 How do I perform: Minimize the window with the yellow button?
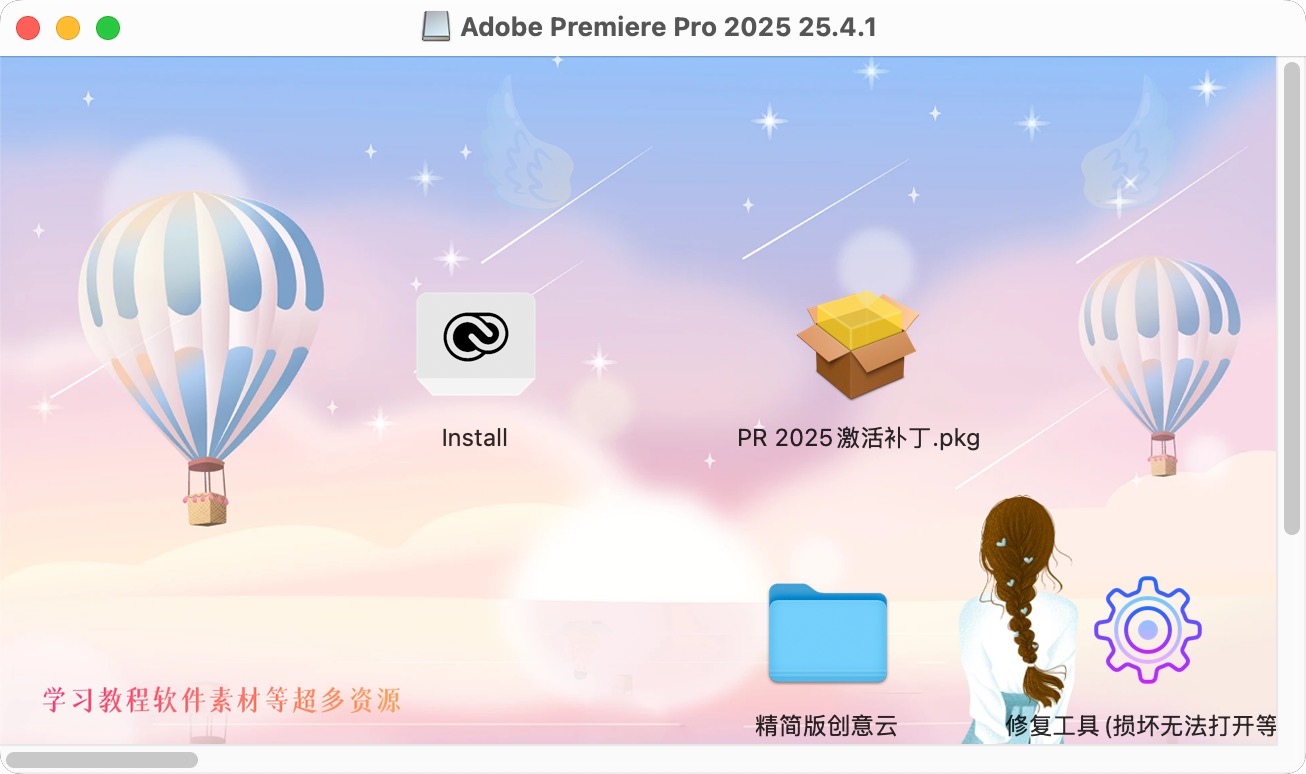point(68,28)
